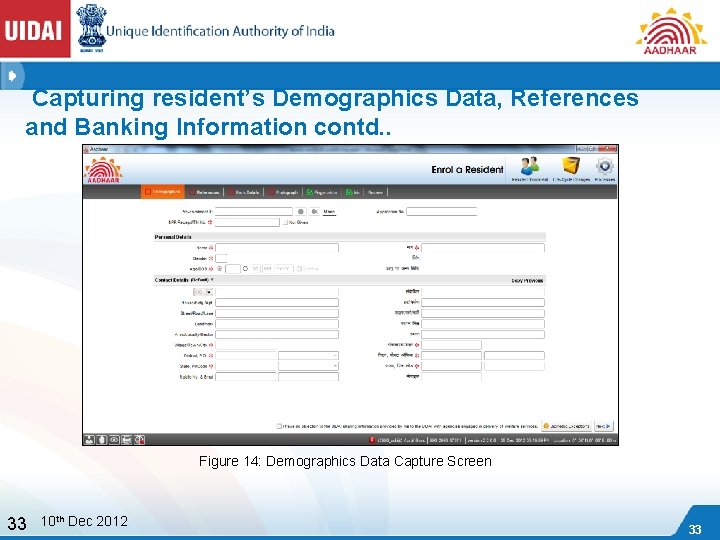The width and height of the screenshot is (720, 540).
Task: Switch to the References tab
Action: tap(204, 192)
